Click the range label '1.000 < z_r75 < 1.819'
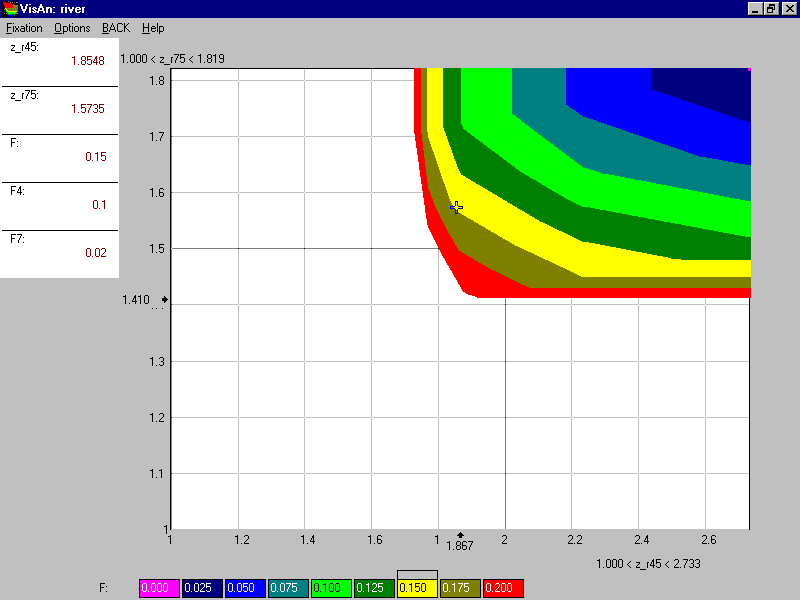 (172, 59)
